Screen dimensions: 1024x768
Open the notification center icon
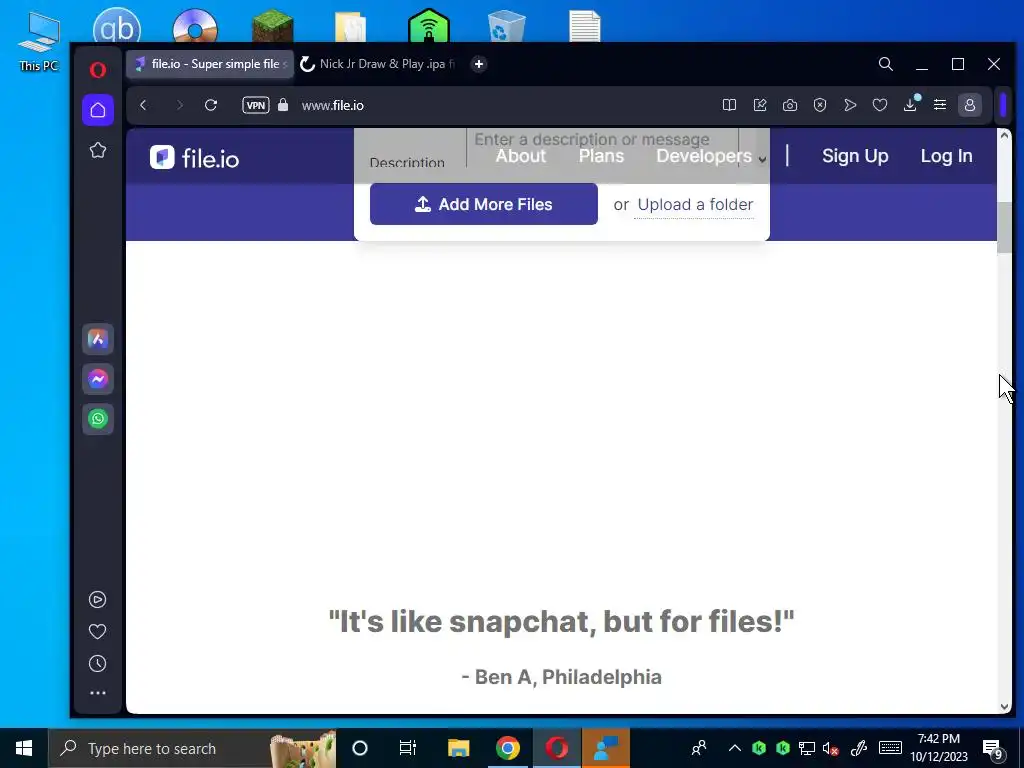[992, 749]
